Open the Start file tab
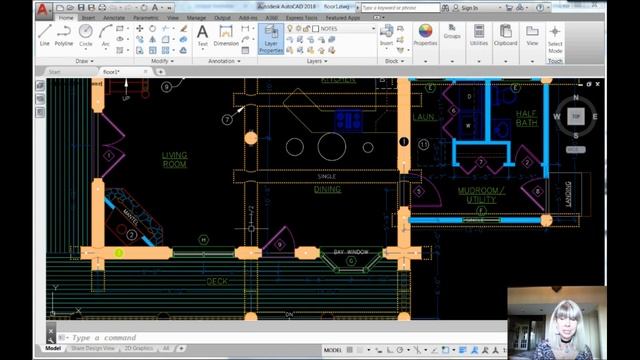 55,72
